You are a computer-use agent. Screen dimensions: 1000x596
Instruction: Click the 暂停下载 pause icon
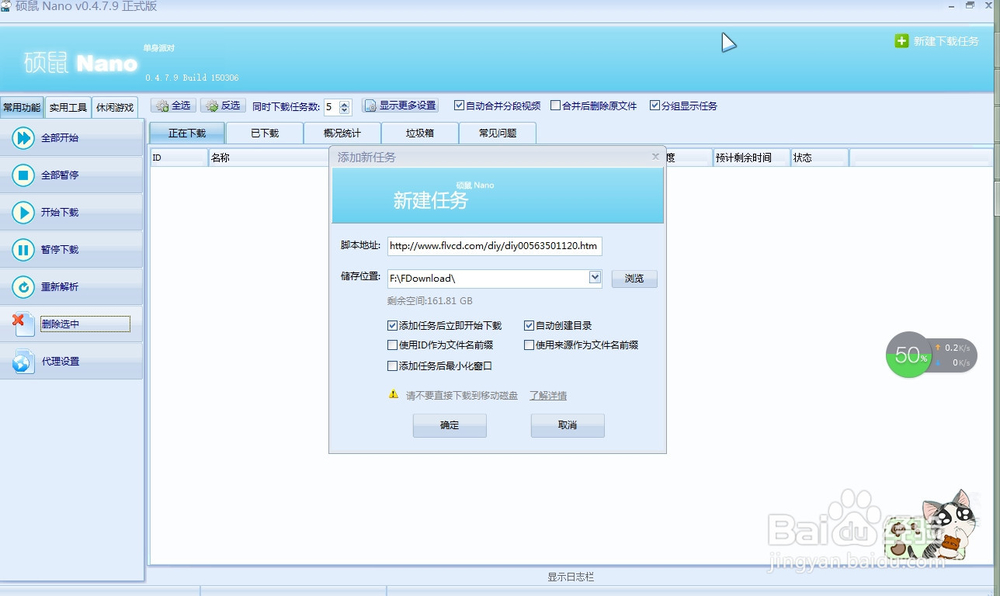coord(23,249)
